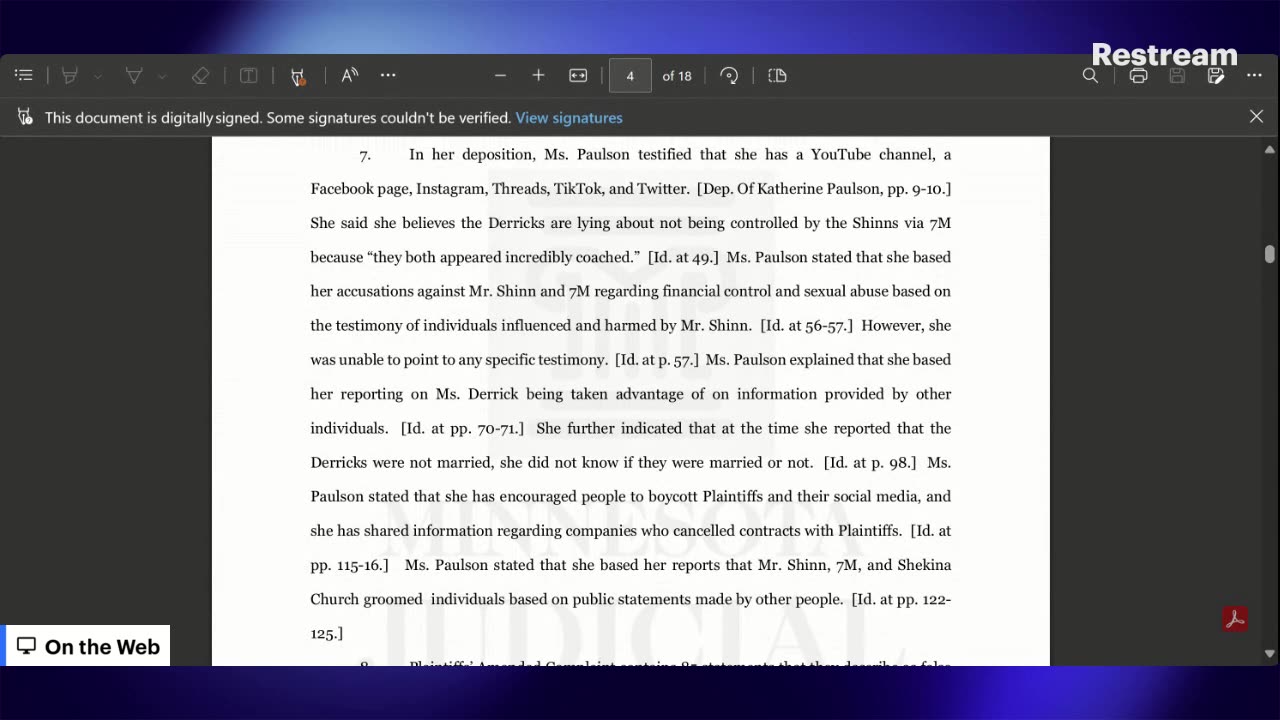The width and height of the screenshot is (1280, 720).
Task: Click signature badge icon in notification bar
Action: pos(25,117)
